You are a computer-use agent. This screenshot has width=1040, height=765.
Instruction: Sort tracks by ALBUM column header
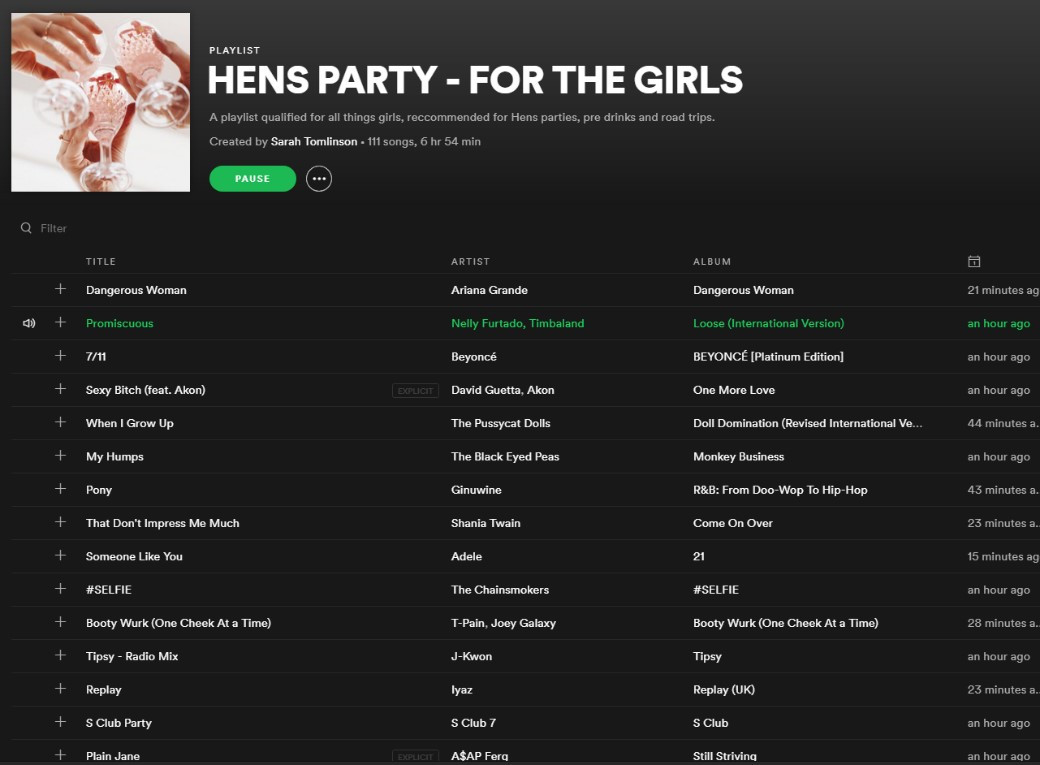pos(712,261)
